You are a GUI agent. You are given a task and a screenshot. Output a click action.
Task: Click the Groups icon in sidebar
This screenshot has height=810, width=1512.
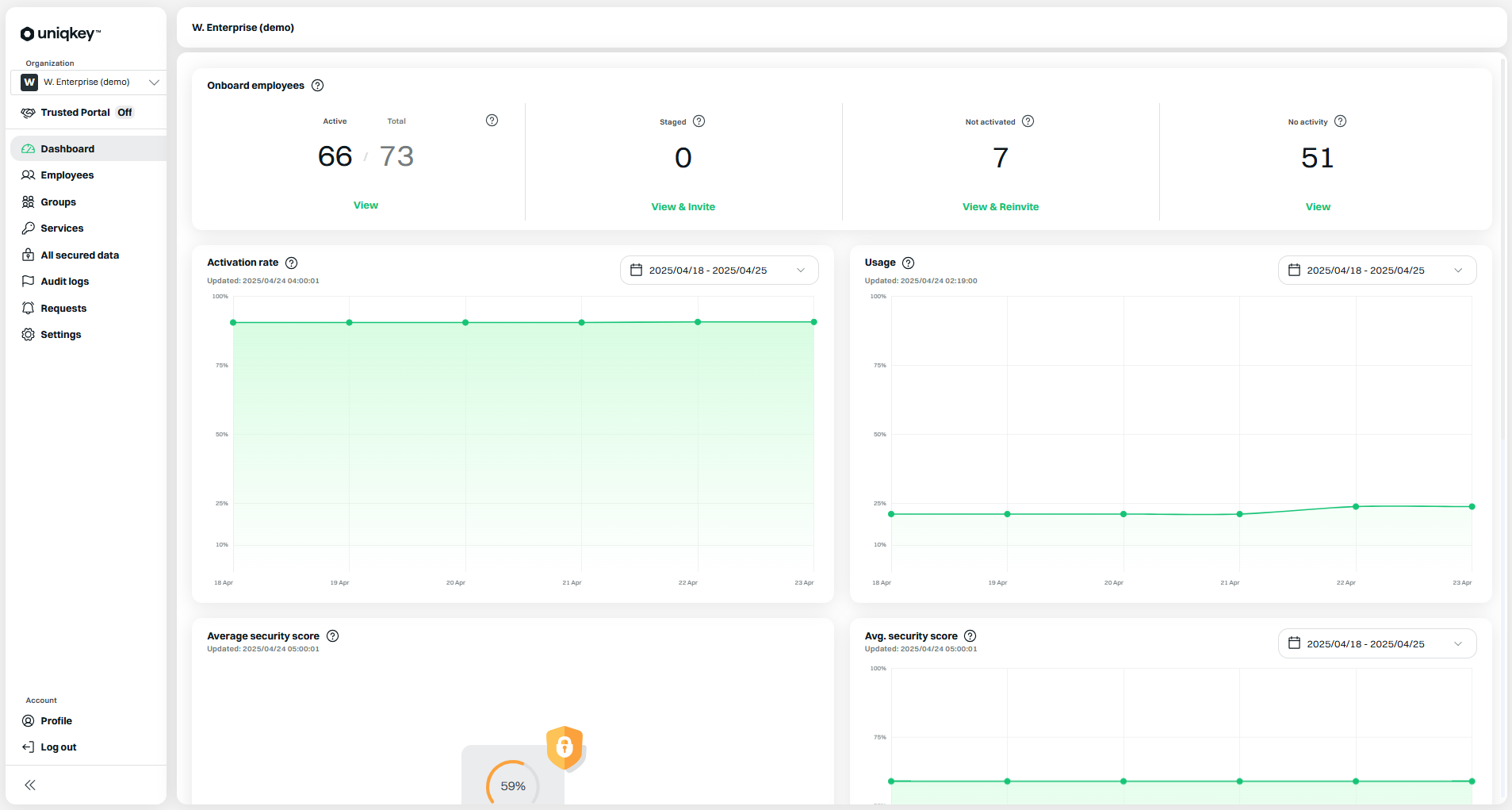click(29, 202)
